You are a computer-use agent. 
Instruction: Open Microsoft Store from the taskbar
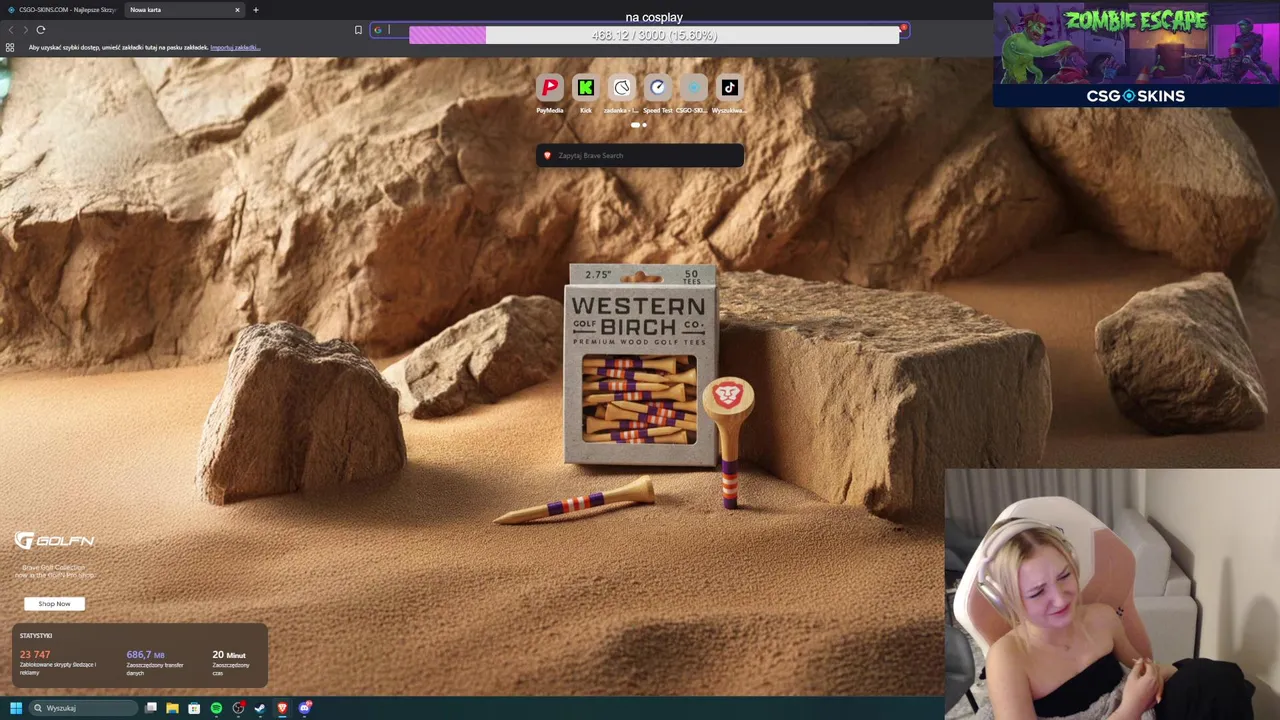point(194,708)
